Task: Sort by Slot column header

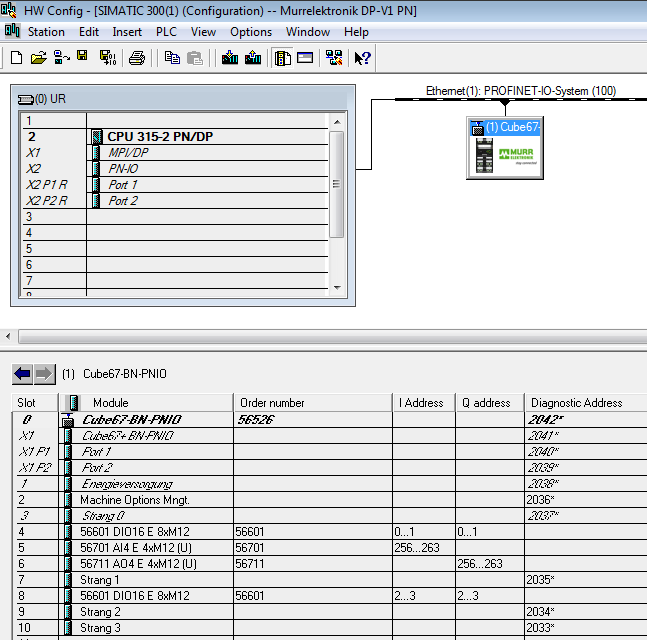Action: click(35, 403)
